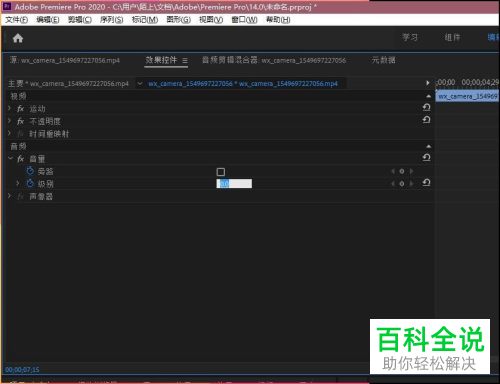The height and width of the screenshot is (384, 500).
Task: Click the 00;00;07;15 timecode display
Action: 22,370
